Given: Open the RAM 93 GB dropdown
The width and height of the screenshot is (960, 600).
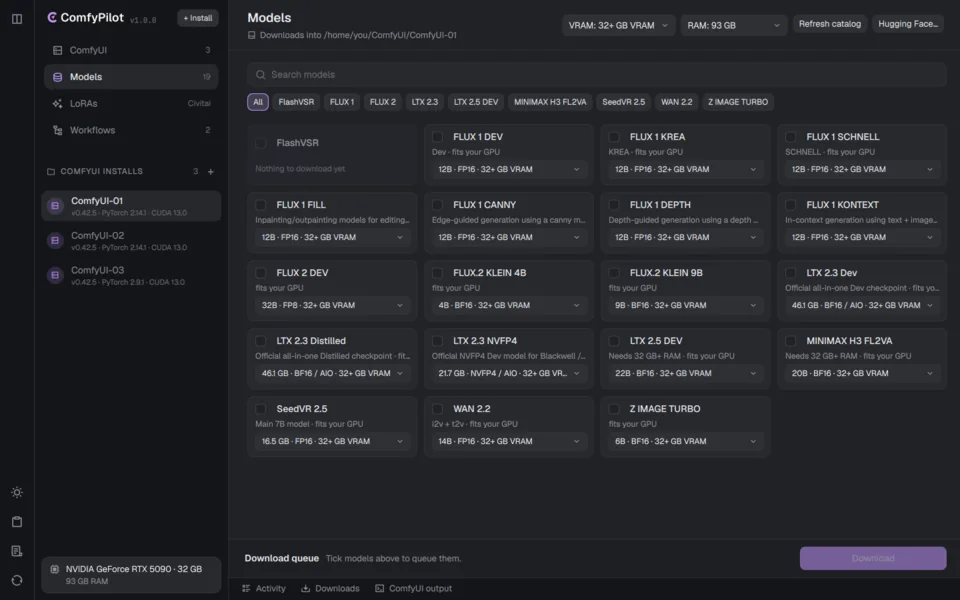Looking at the screenshot, I should pos(733,25).
